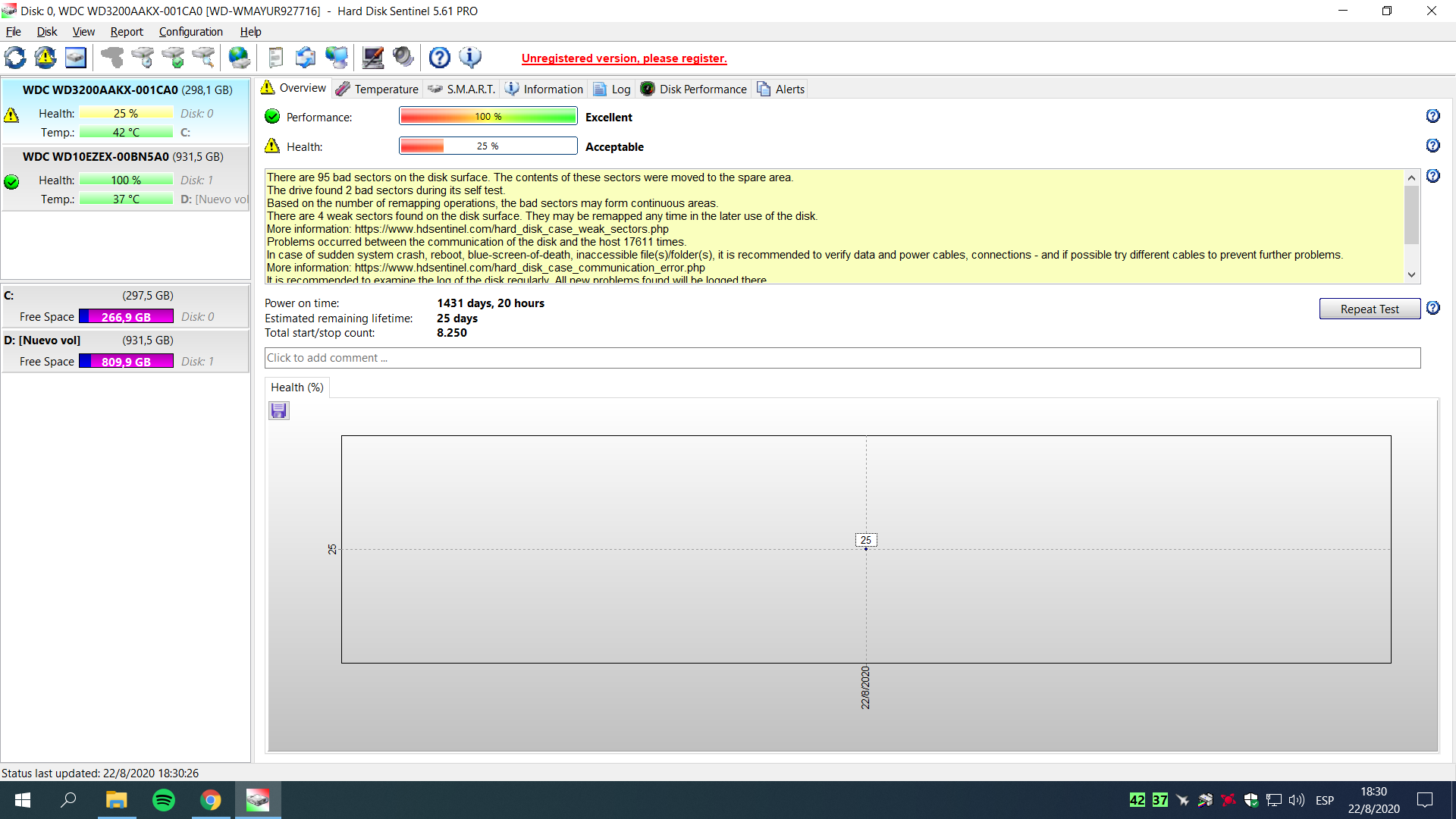The image size is (1456, 819).
Task: Select the Health (%) graph tab
Action: click(297, 388)
